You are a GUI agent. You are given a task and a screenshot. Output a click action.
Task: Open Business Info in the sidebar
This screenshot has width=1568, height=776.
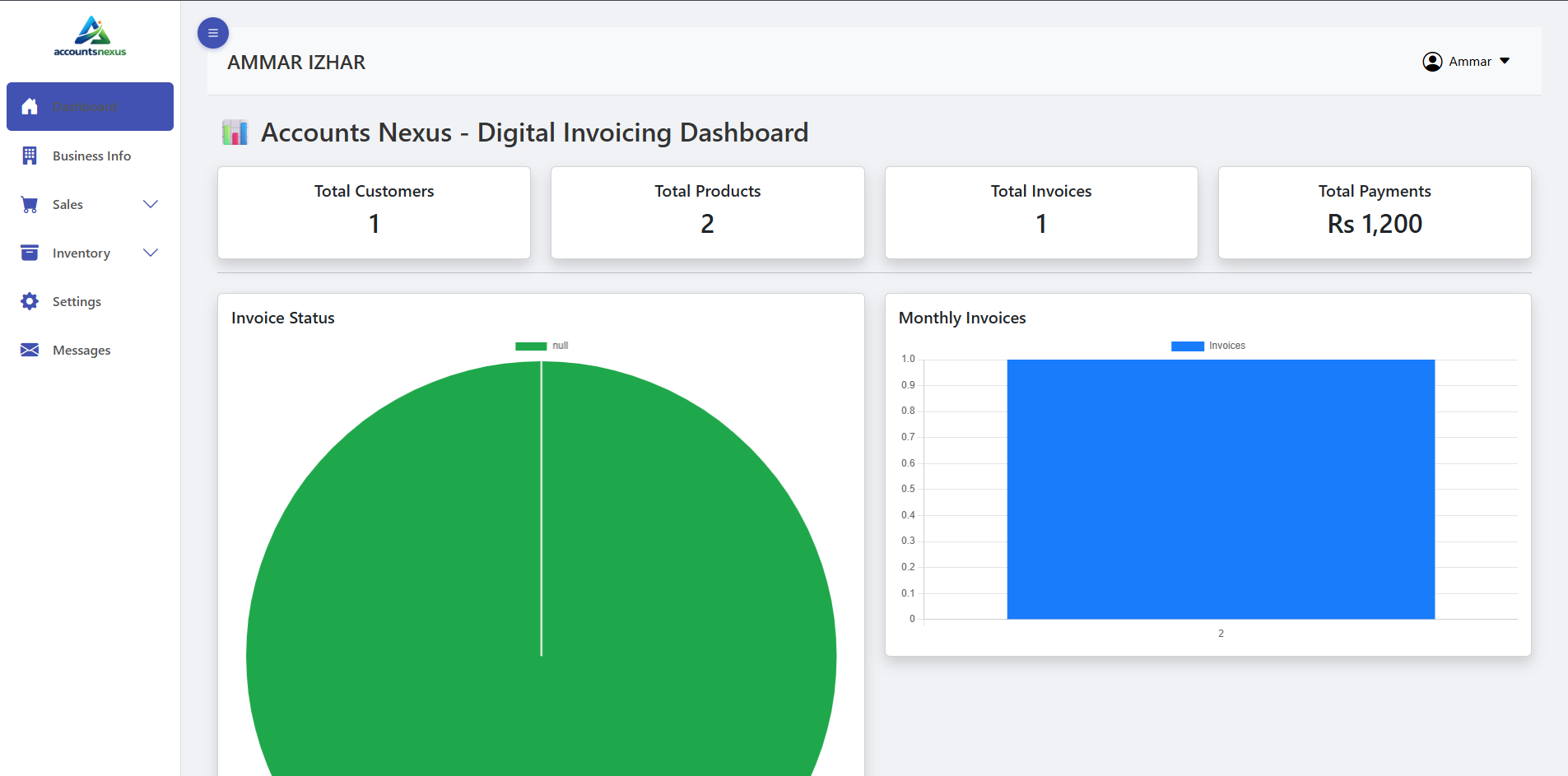90,156
